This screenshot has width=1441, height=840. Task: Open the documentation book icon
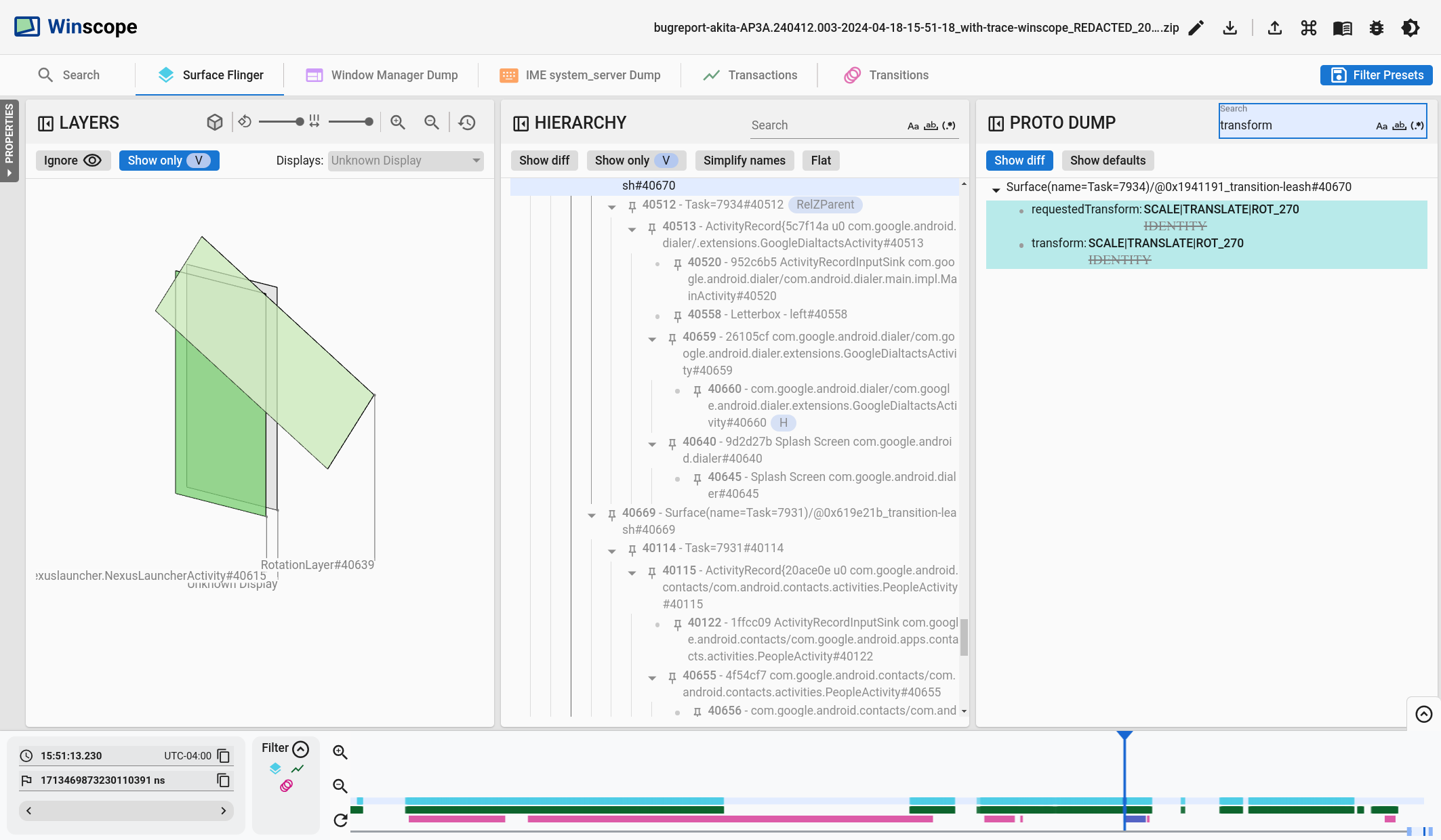coord(1342,28)
